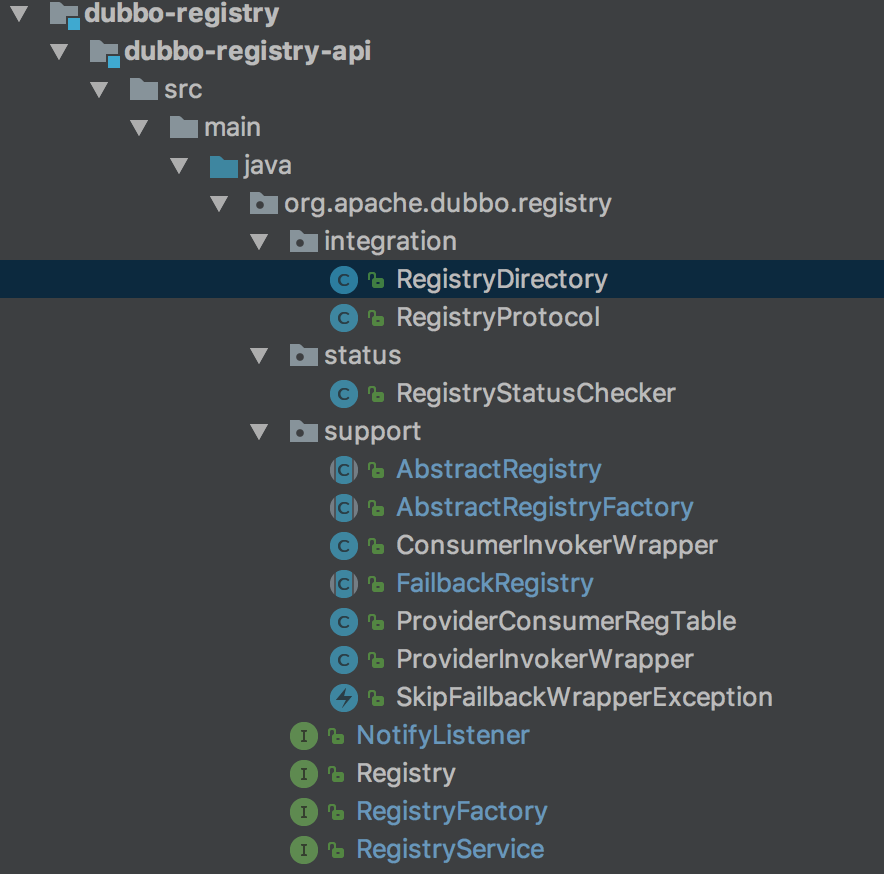
Task: Click the FailbackRegistry abstract class icon
Action: pyautogui.click(x=344, y=584)
